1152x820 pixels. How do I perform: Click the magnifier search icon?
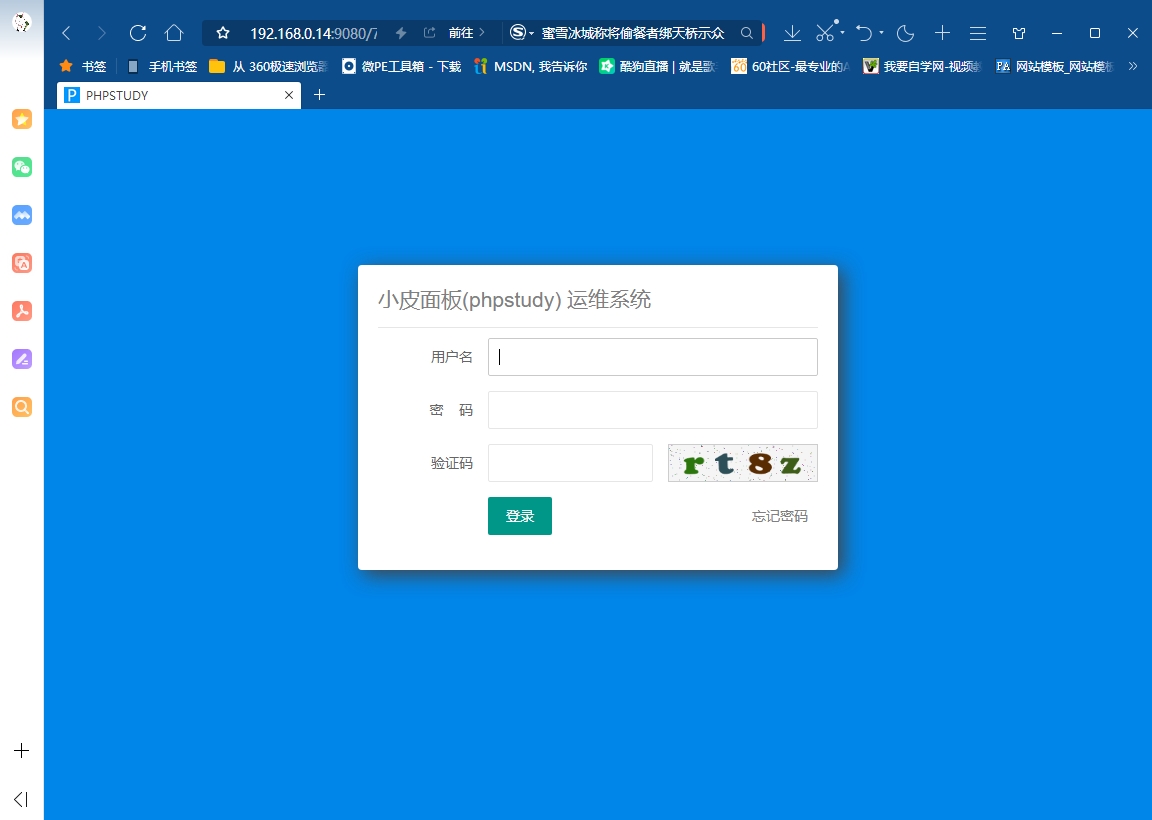746,33
